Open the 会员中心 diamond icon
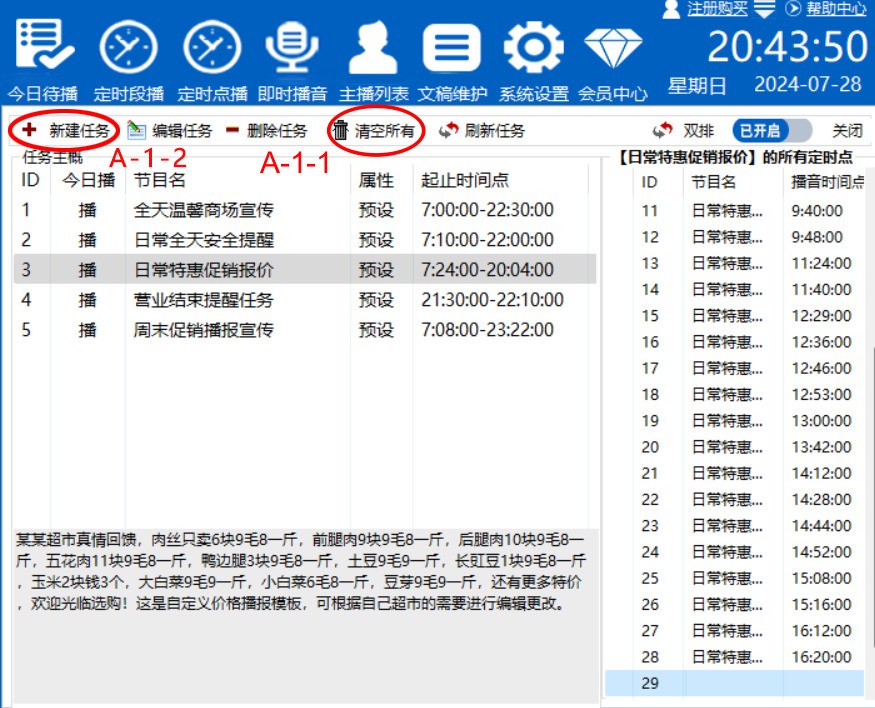 (x=612, y=50)
